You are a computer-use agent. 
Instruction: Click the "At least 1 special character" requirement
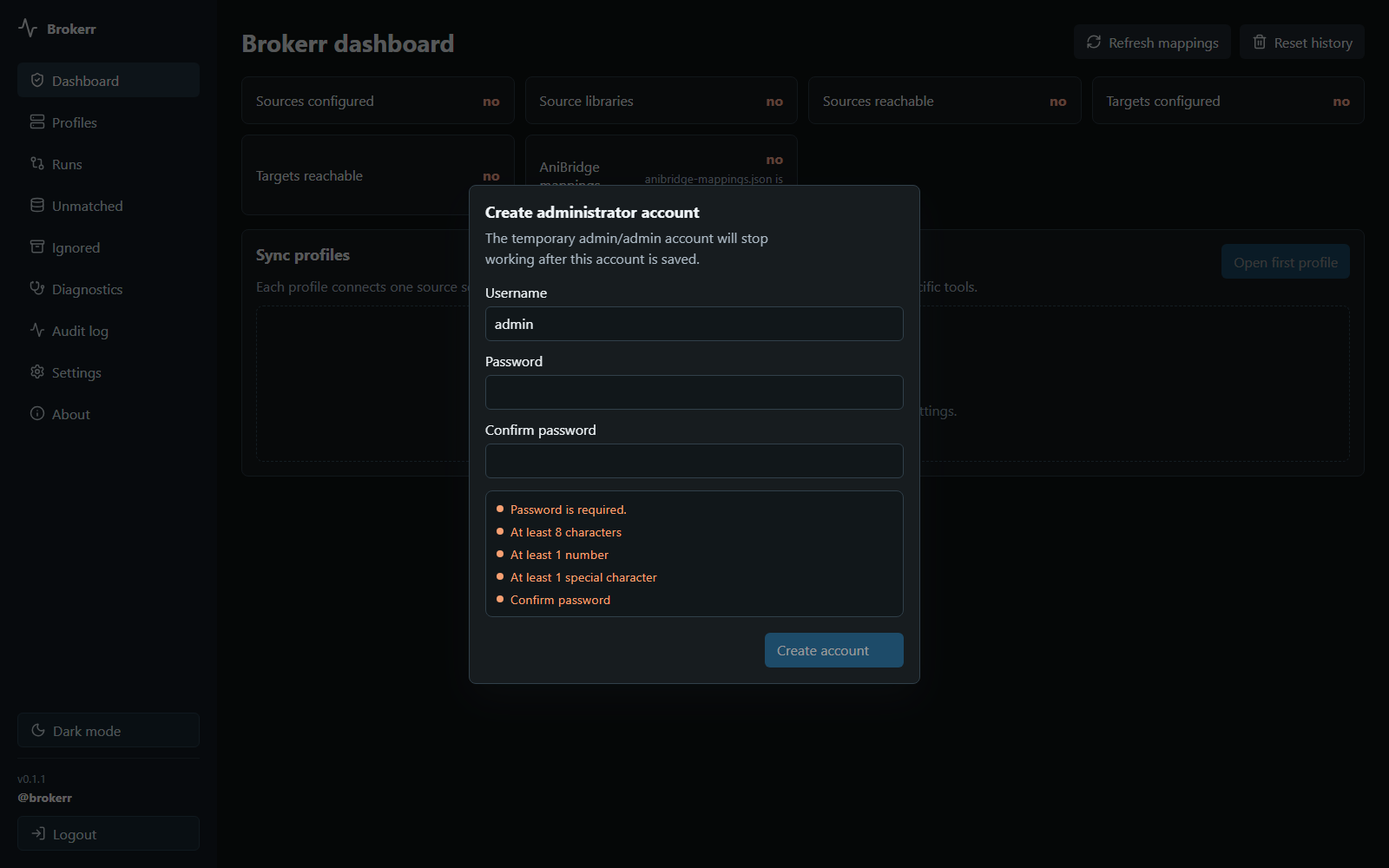click(583, 577)
